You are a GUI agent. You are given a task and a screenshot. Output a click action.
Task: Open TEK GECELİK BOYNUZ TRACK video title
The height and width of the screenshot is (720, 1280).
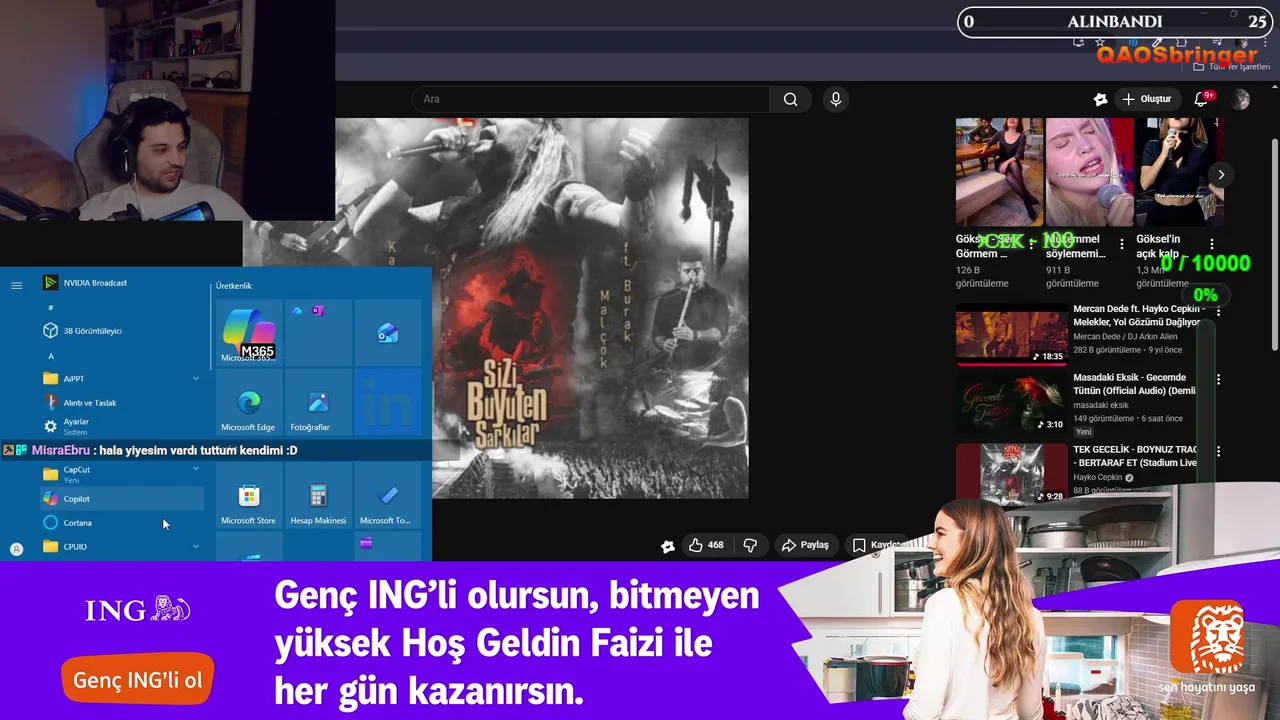[1135, 456]
